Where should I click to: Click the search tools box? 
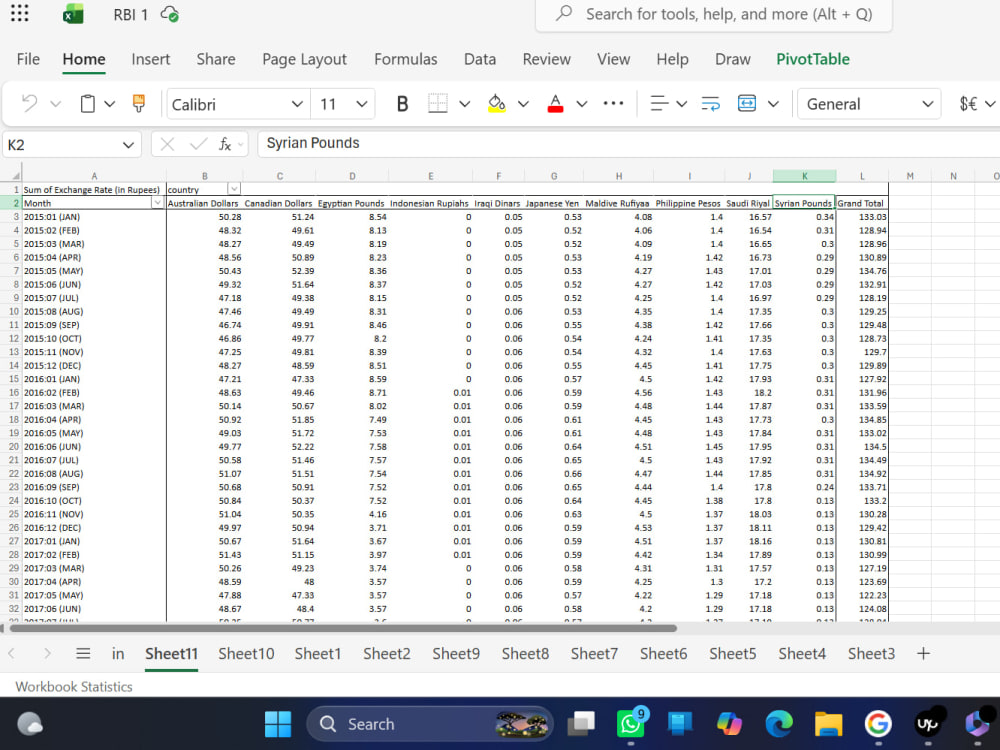click(714, 15)
